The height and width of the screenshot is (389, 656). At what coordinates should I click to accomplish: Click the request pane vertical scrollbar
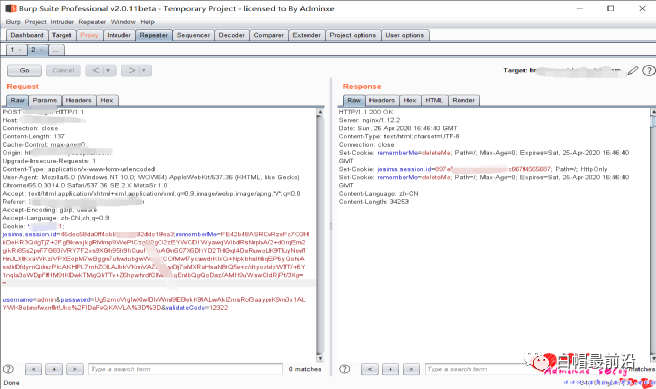320,234
